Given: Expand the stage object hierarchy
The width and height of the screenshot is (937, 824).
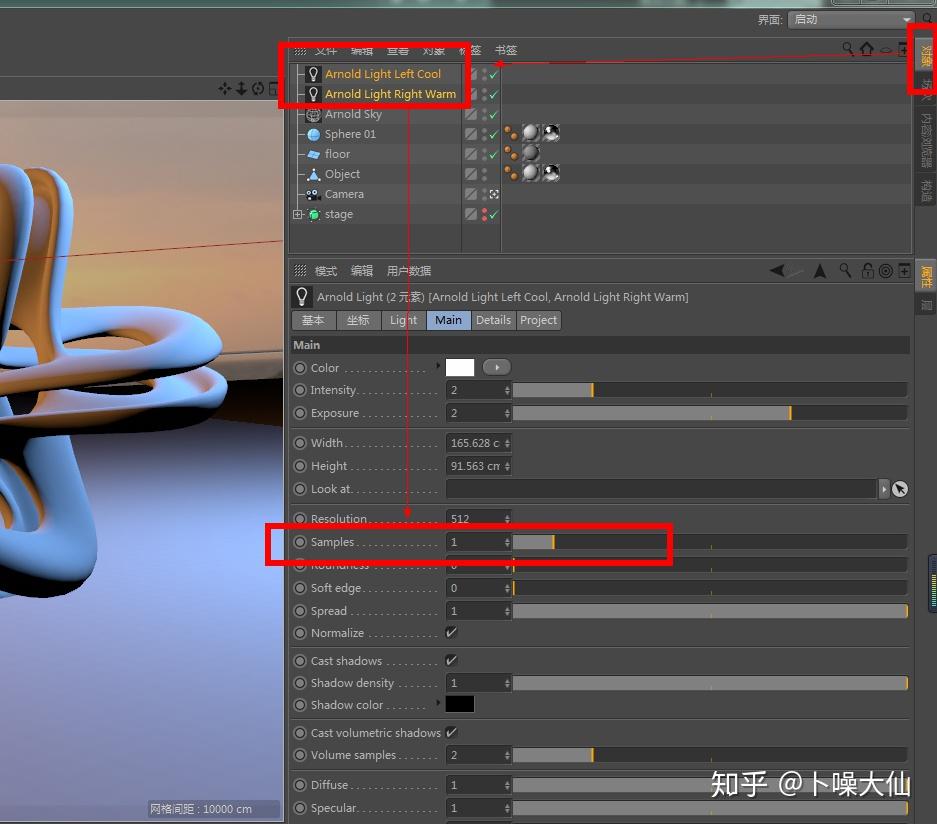Looking at the screenshot, I should (x=297, y=214).
